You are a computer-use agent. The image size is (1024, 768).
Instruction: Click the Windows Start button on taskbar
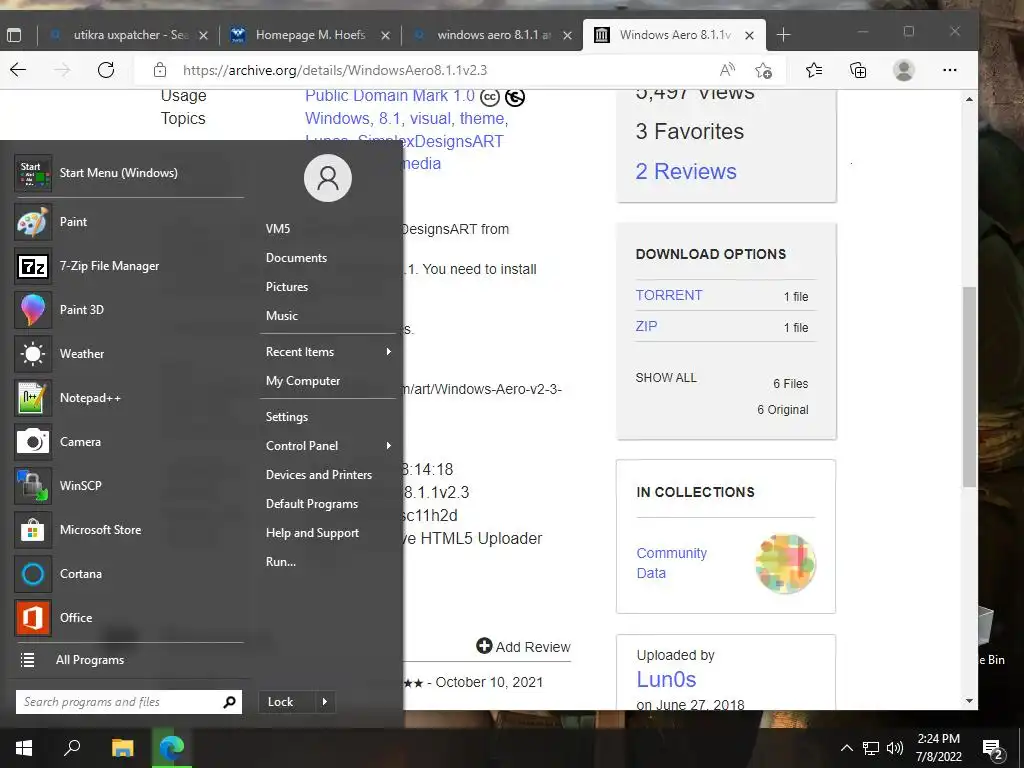tap(24, 748)
